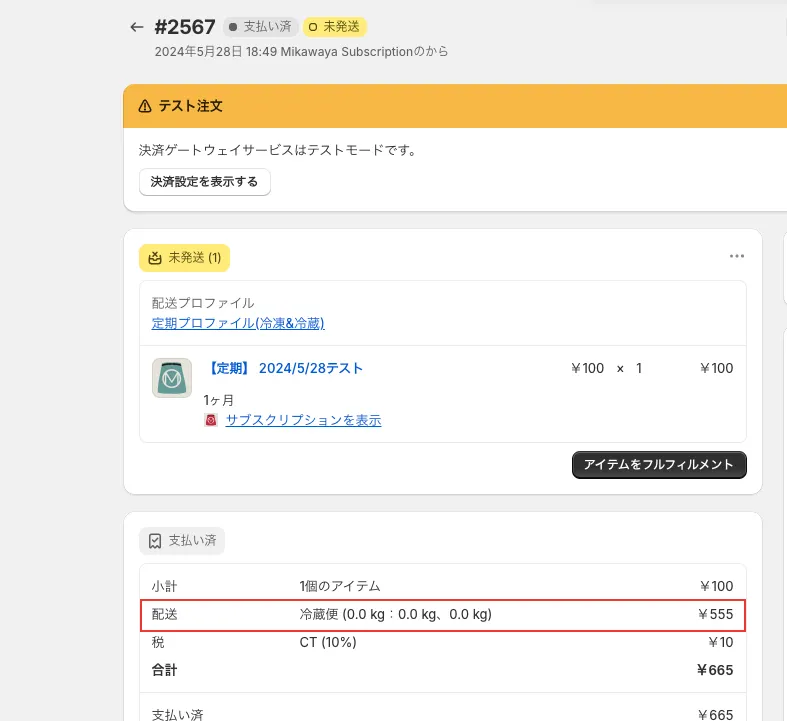Image resolution: width=787 pixels, height=721 pixels.
Task: Click the 決済設定を表示する button
Action: 204,182
